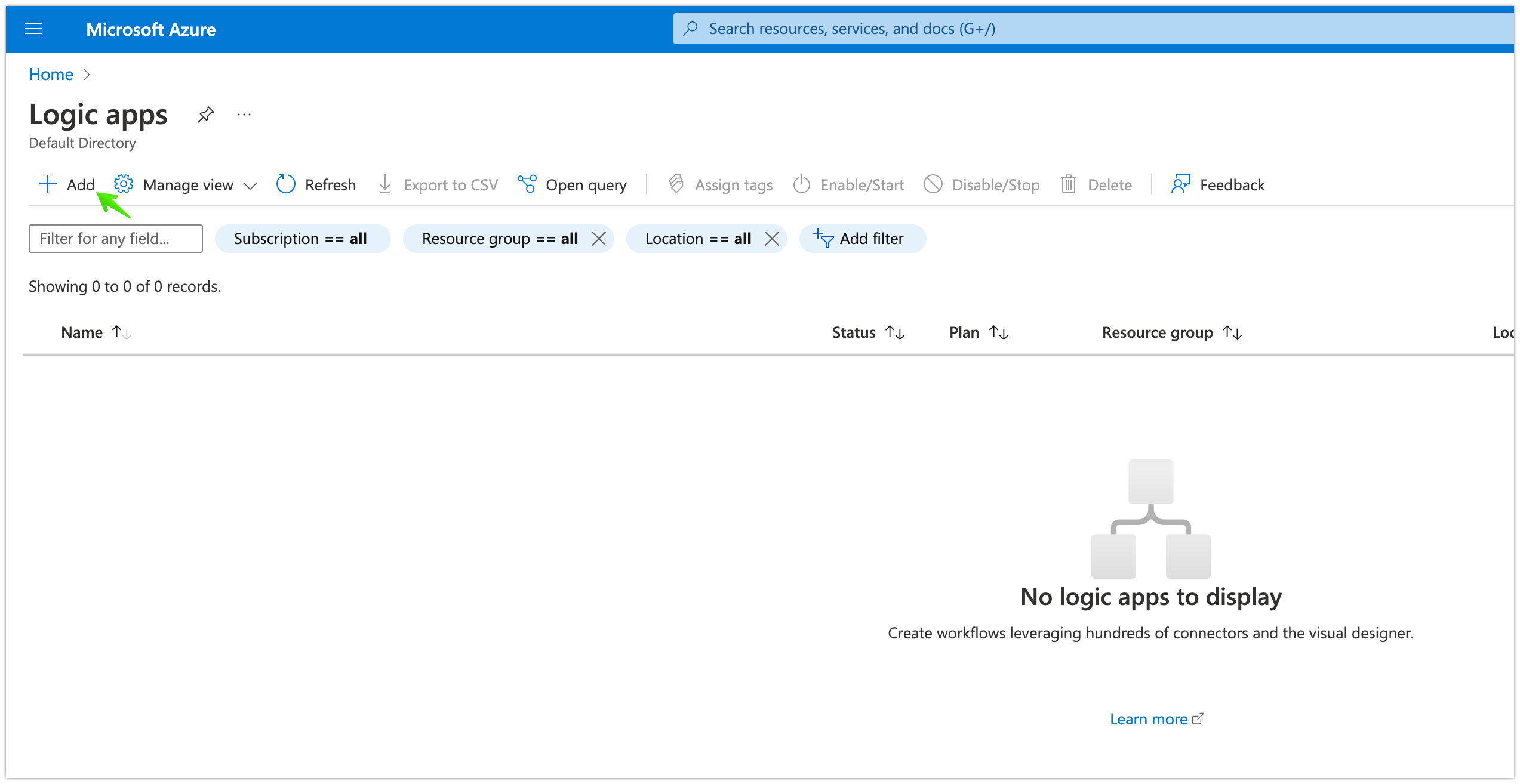Sort by Name column

point(96,332)
